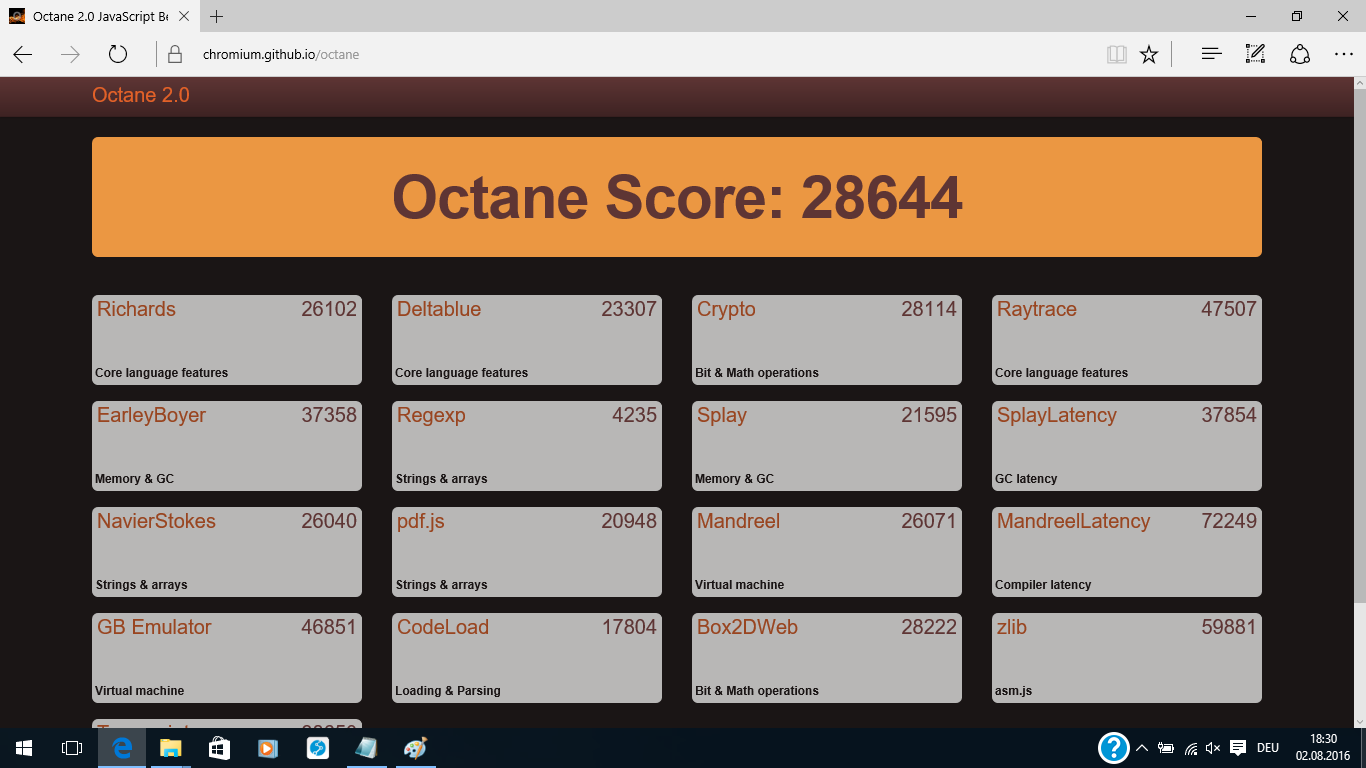1366x768 pixels.
Task: Click the help question mark tray icon
Action: pos(1114,748)
